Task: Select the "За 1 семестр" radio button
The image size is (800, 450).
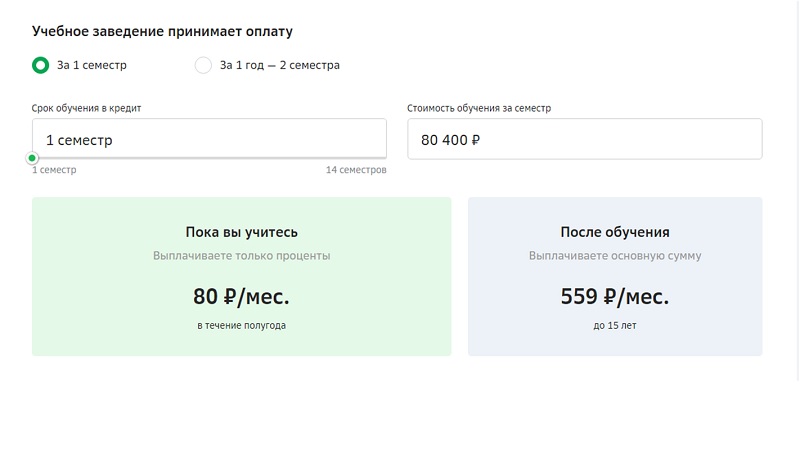Action: [40, 66]
